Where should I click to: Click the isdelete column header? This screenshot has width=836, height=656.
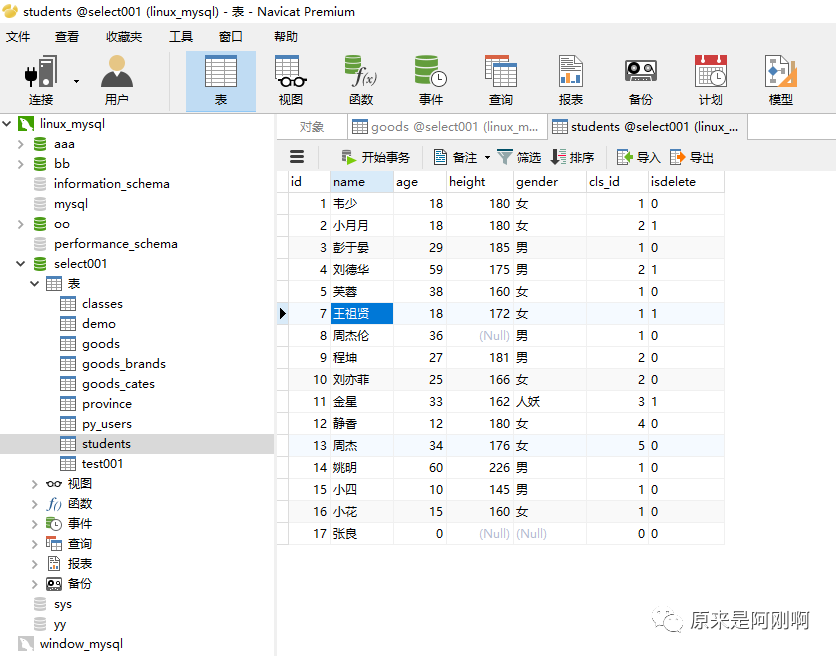click(686, 182)
